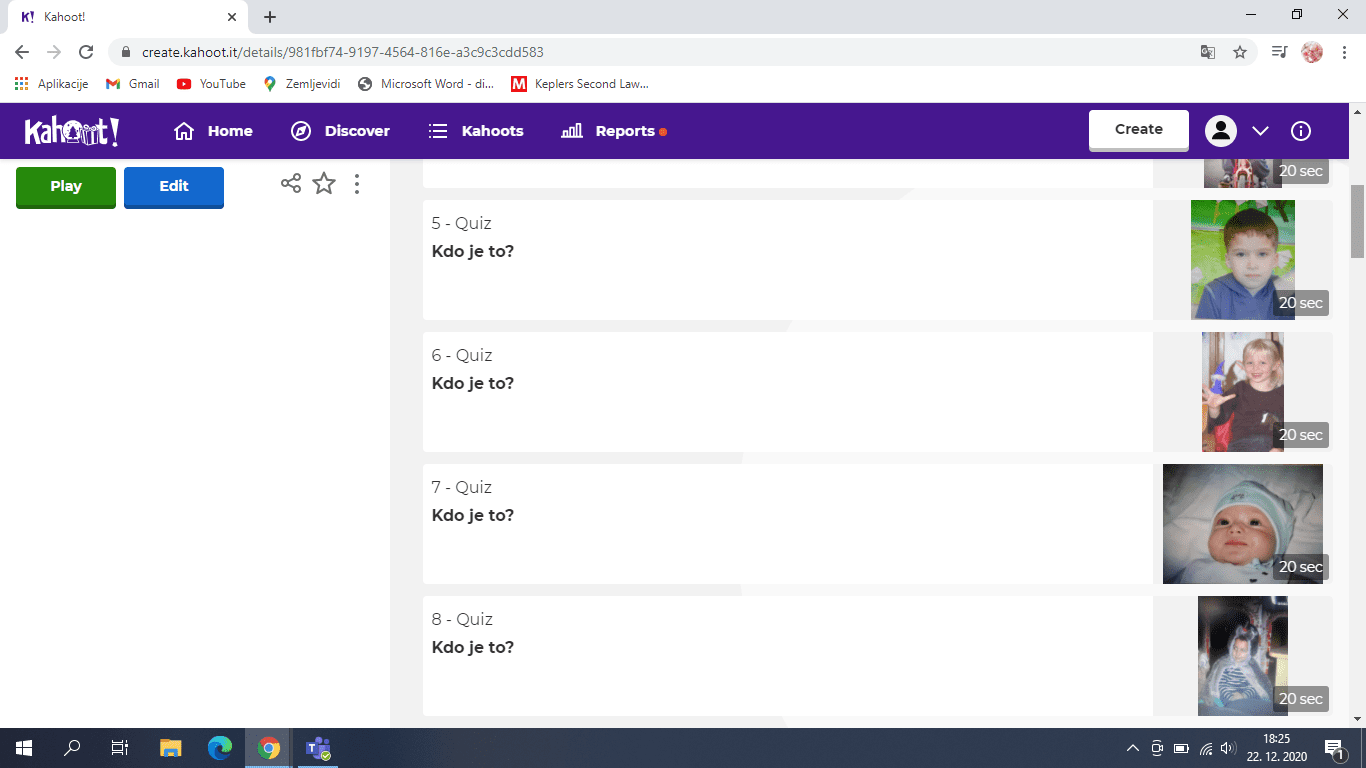Open Chrome three-dot menu
This screenshot has height=768, width=1366.
coord(1344,52)
